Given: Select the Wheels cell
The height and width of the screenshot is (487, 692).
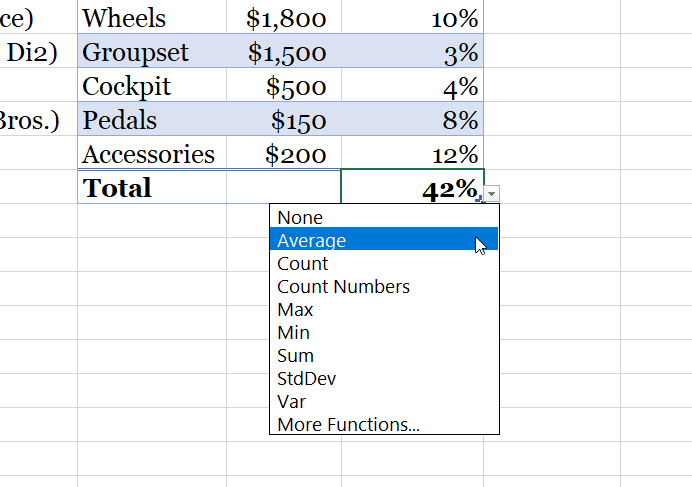Looking at the screenshot, I should tap(152, 17).
